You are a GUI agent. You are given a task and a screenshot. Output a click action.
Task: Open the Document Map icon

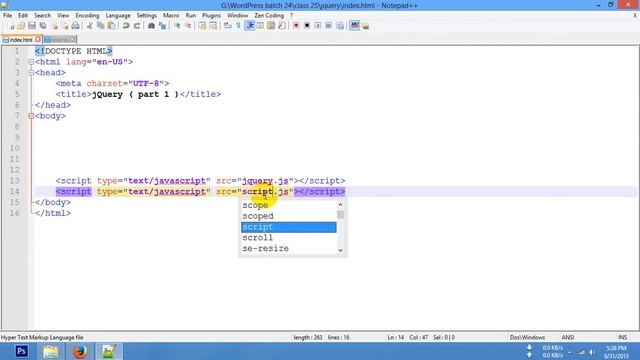[271, 26]
